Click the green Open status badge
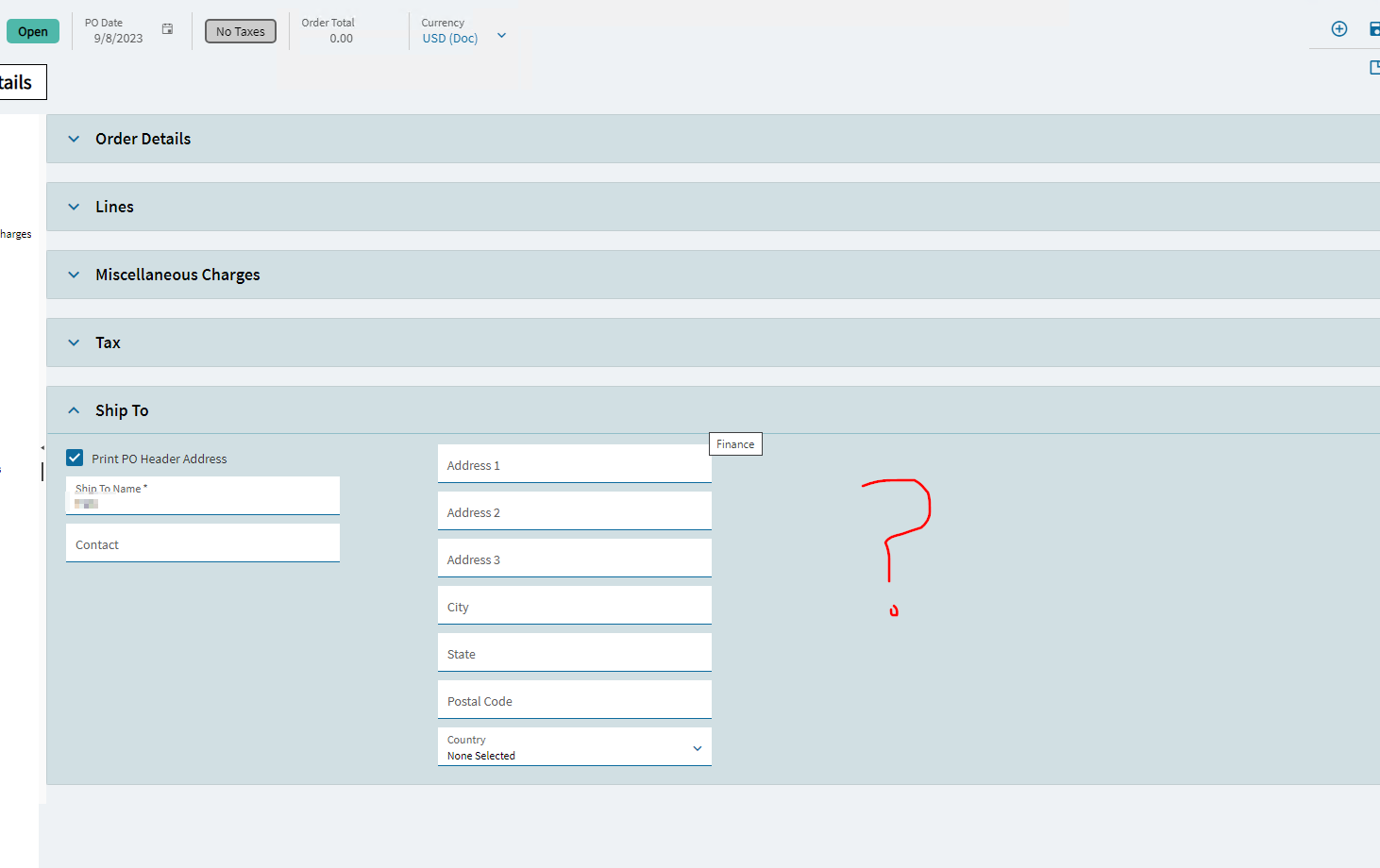The width and height of the screenshot is (1380, 868). click(33, 31)
